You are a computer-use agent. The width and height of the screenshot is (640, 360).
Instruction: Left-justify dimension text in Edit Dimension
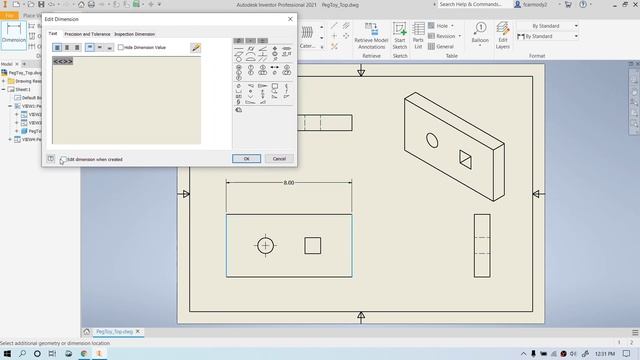click(58, 48)
